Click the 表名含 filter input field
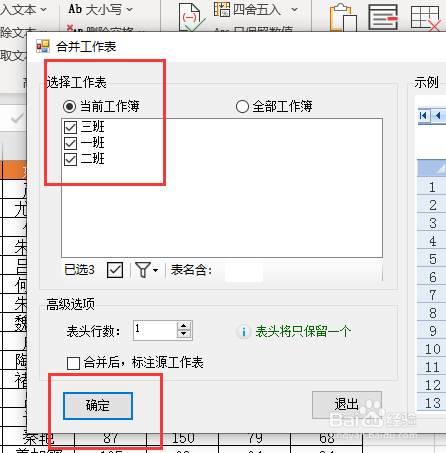This screenshot has height=453, width=446. coord(244,270)
